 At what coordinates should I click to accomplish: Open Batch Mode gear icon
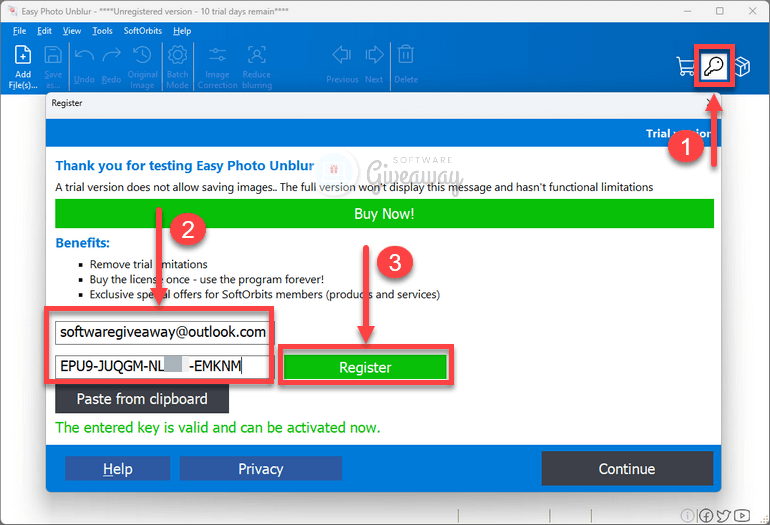coord(177,55)
